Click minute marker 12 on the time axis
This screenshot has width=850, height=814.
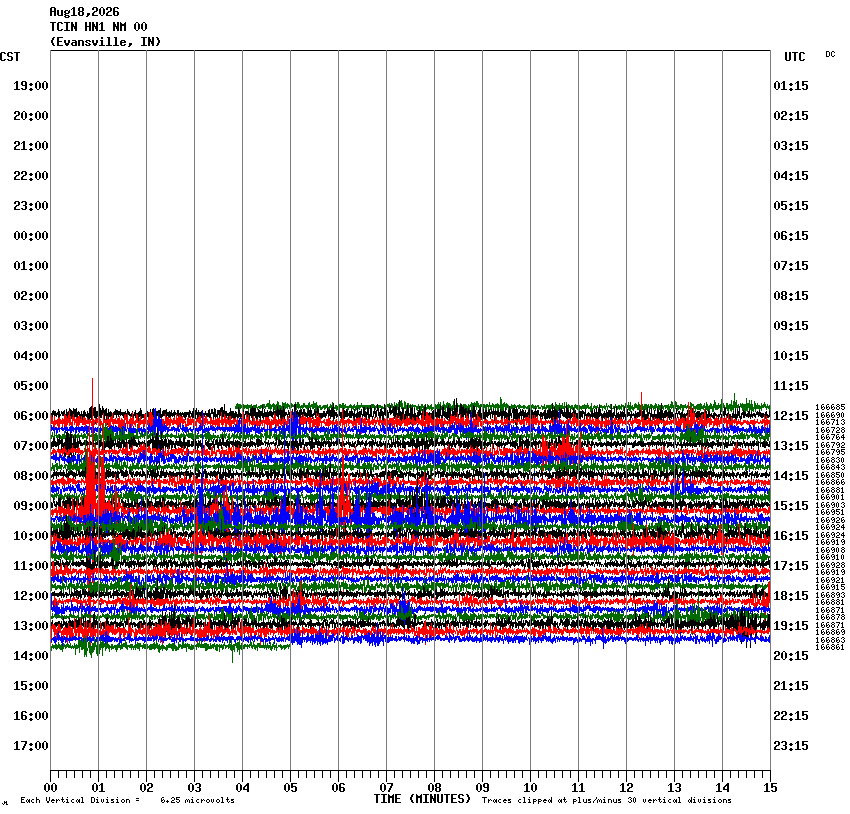click(626, 788)
